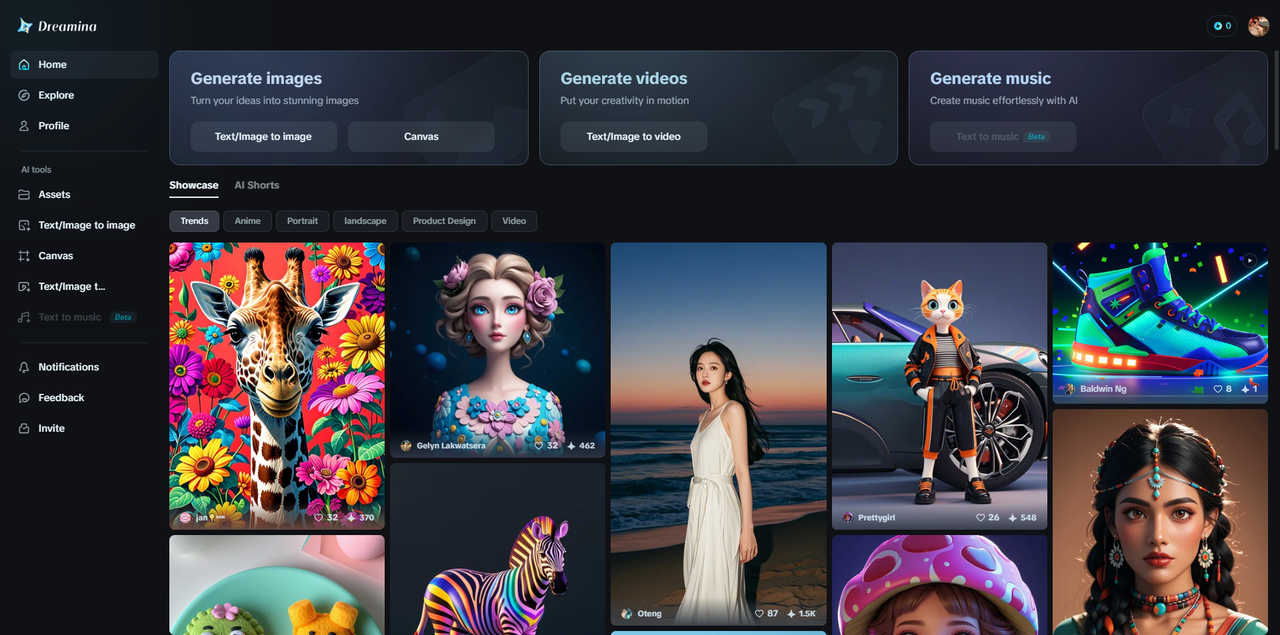
Task: Select the Anime filter chip
Action: 248,221
